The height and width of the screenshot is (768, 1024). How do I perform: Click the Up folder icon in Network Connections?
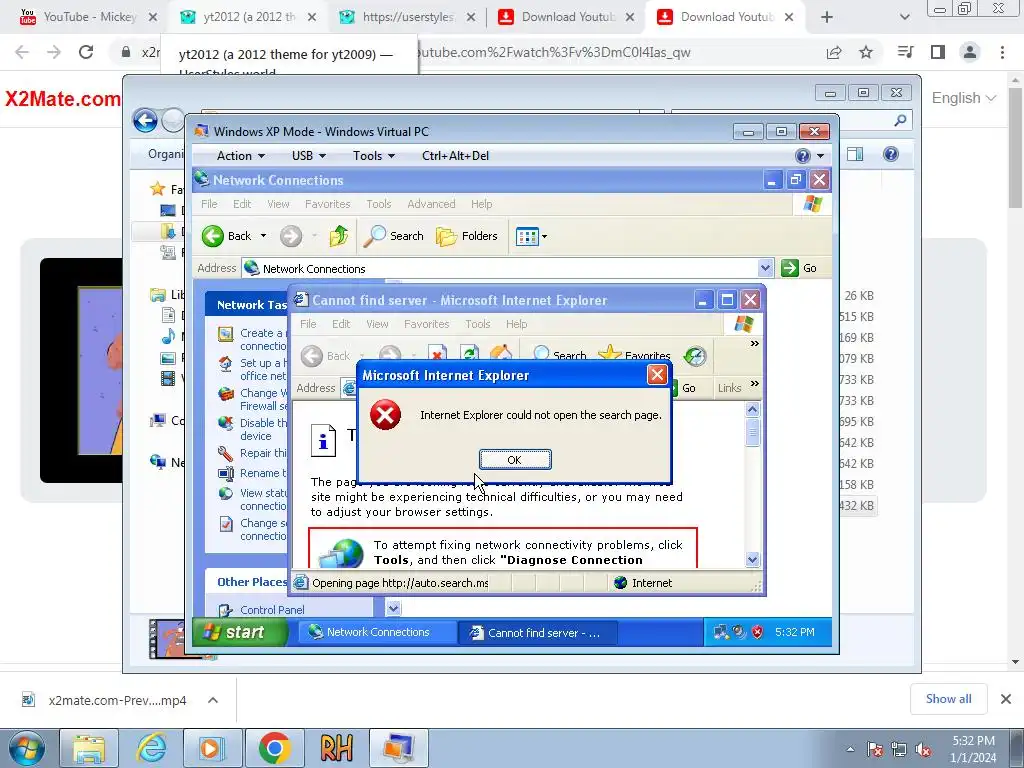tap(338, 236)
